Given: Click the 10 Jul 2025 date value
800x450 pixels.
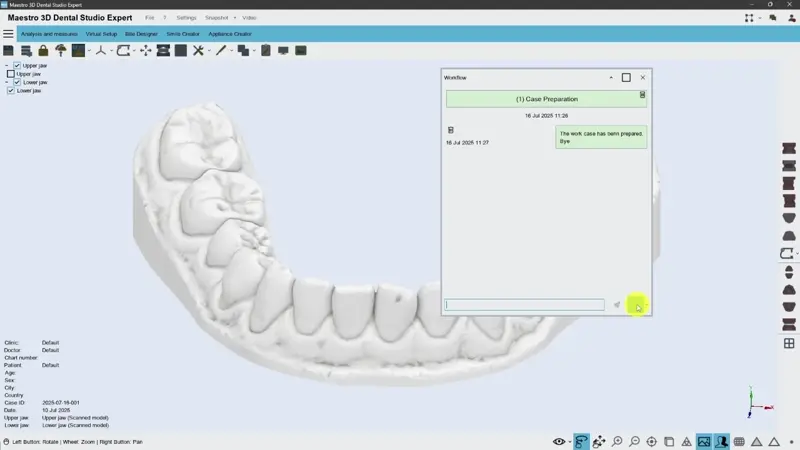Looking at the screenshot, I should [56, 410].
